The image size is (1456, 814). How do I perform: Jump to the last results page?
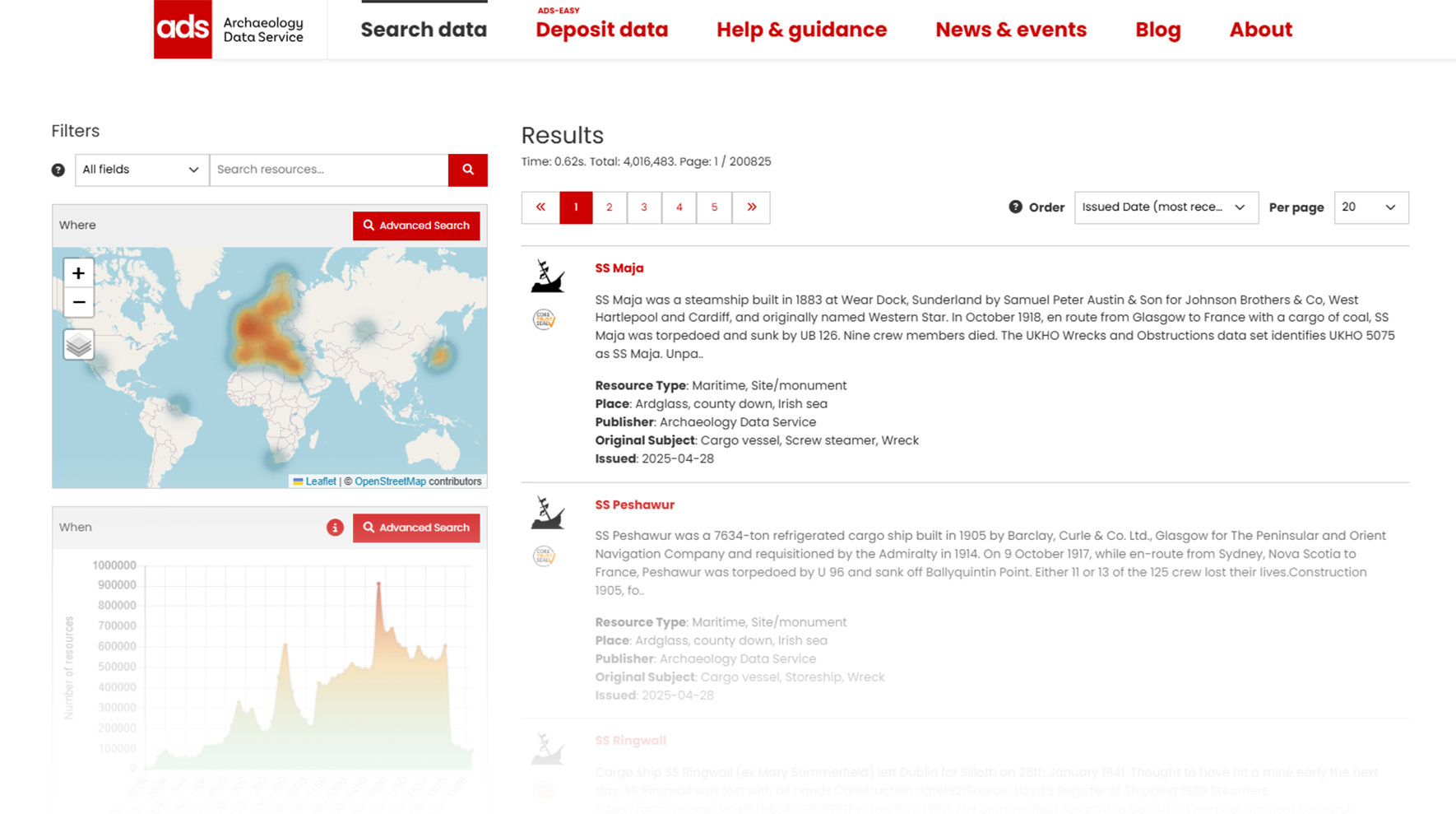coord(752,207)
